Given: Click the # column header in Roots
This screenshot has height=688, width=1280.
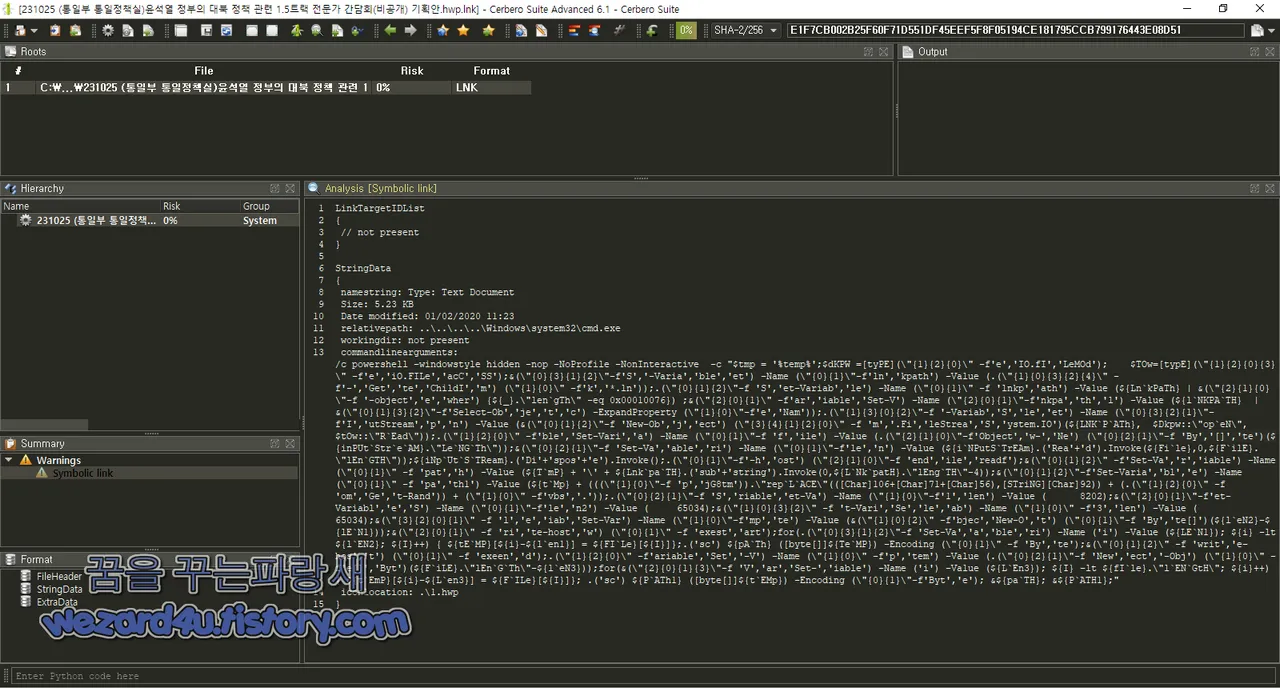Looking at the screenshot, I should [18, 71].
